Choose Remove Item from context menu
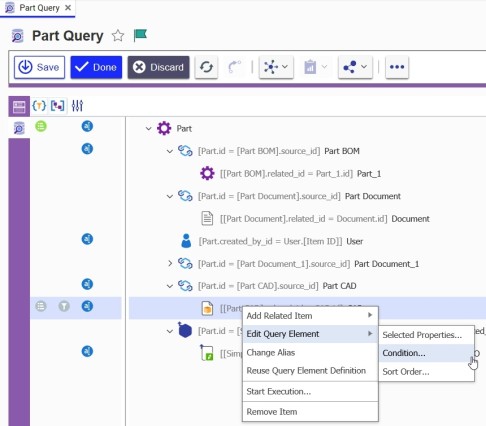This screenshot has width=486, height=426. pos(310,412)
